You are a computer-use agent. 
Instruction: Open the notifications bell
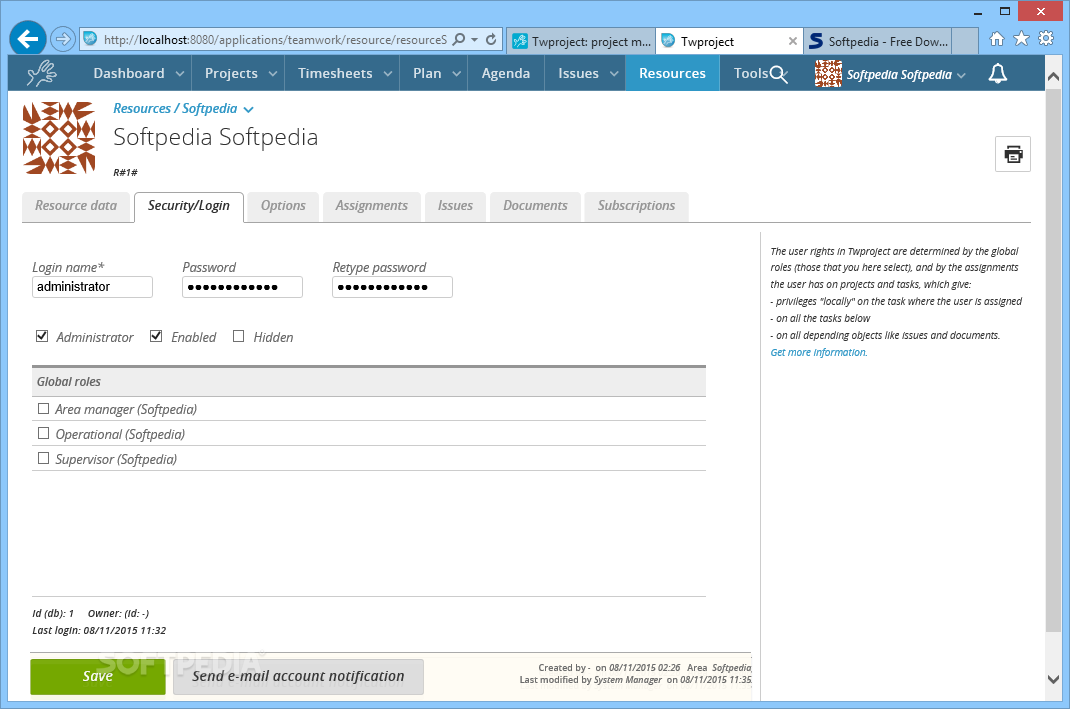click(998, 73)
